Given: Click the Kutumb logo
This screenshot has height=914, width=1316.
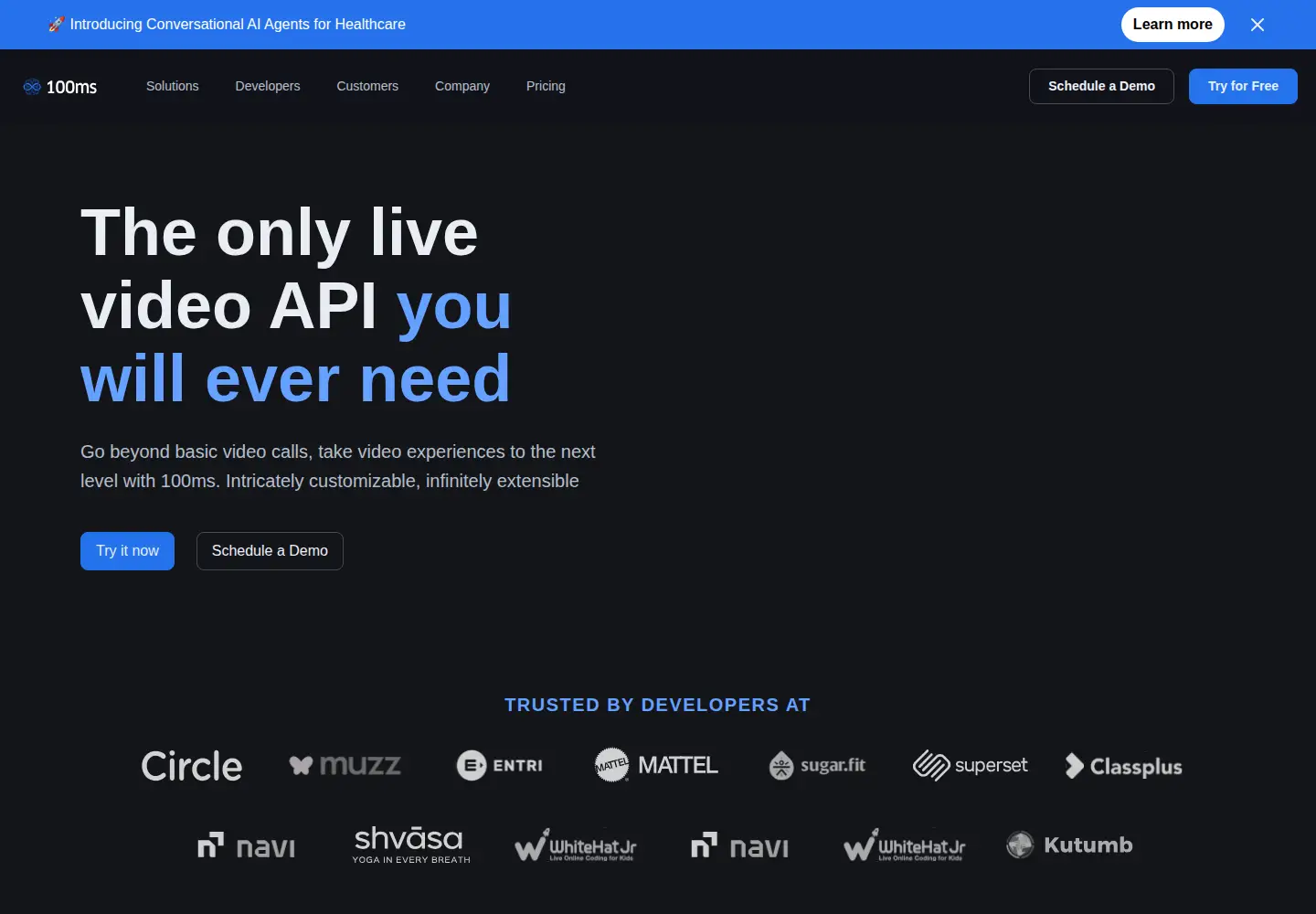Looking at the screenshot, I should [1069, 845].
